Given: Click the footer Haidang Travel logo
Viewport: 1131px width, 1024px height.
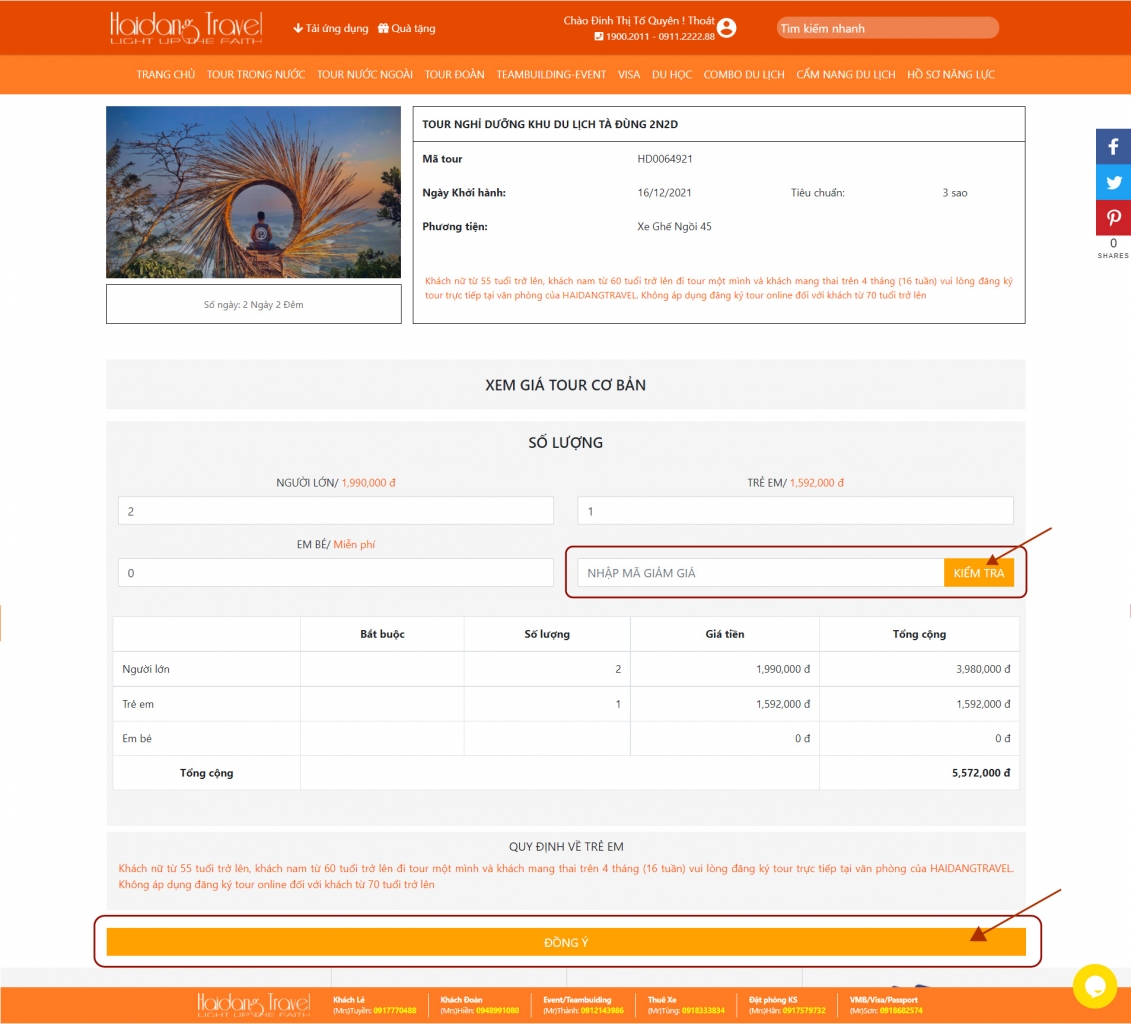Looking at the screenshot, I should click(x=254, y=1005).
